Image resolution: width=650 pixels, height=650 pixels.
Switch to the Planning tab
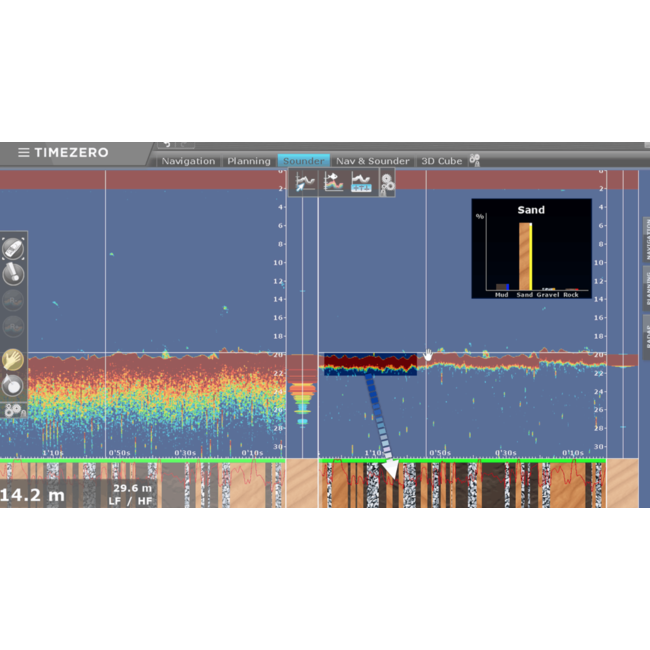pos(248,161)
